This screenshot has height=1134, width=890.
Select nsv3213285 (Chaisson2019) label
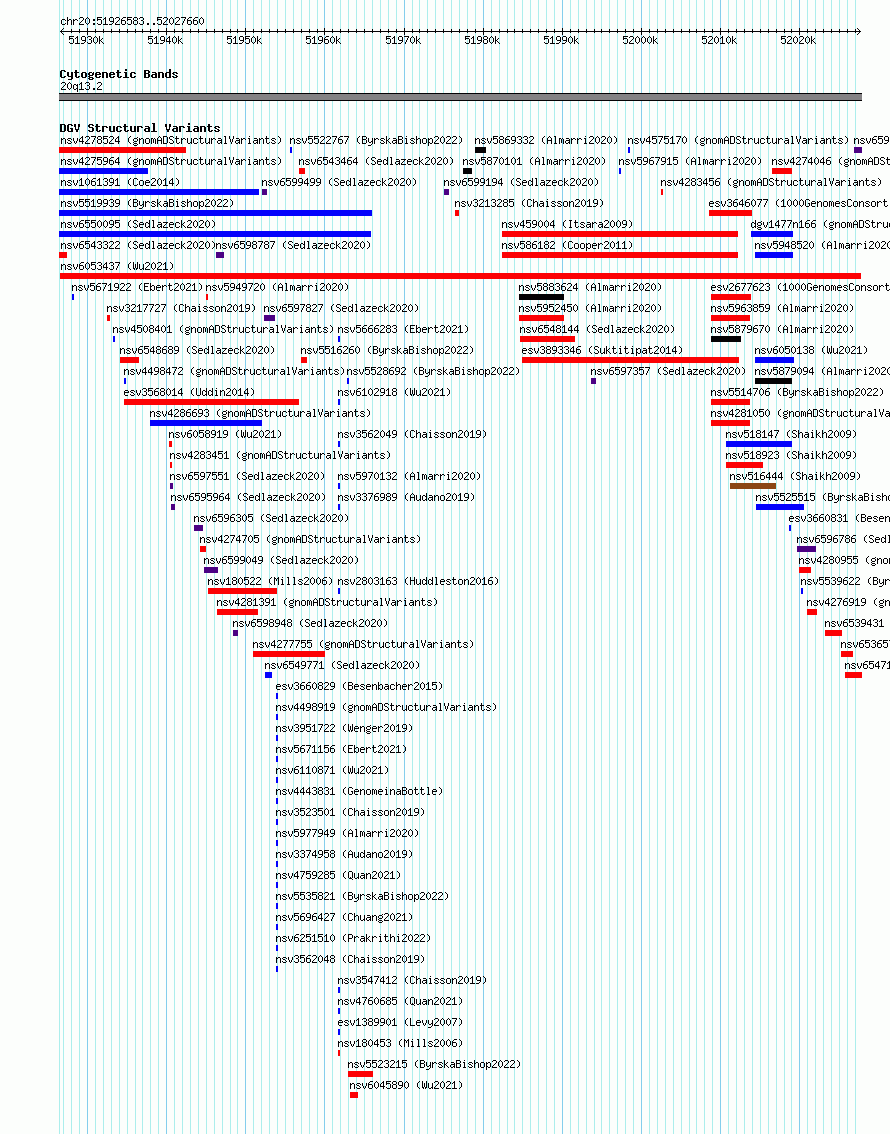click(529, 203)
